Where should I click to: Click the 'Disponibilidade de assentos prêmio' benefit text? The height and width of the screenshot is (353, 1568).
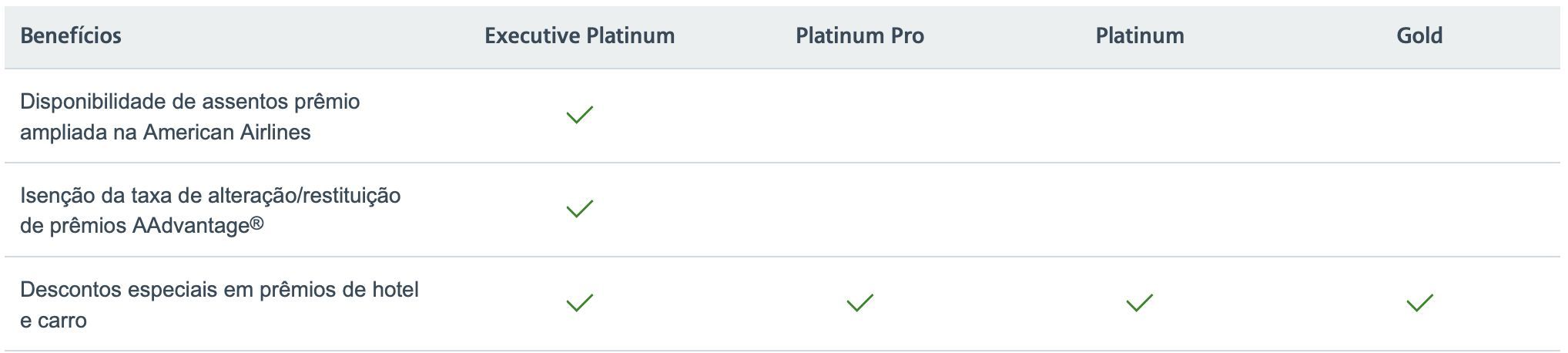click(190, 102)
